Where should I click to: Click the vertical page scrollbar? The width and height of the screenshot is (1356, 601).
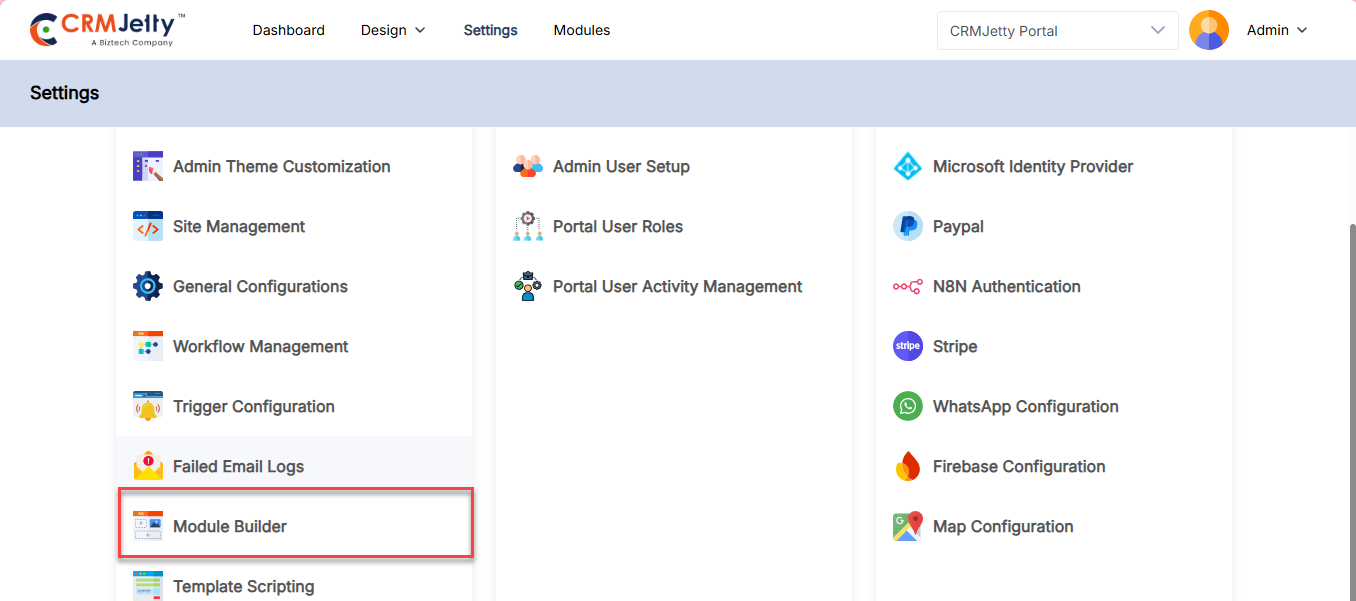tap(1351, 400)
